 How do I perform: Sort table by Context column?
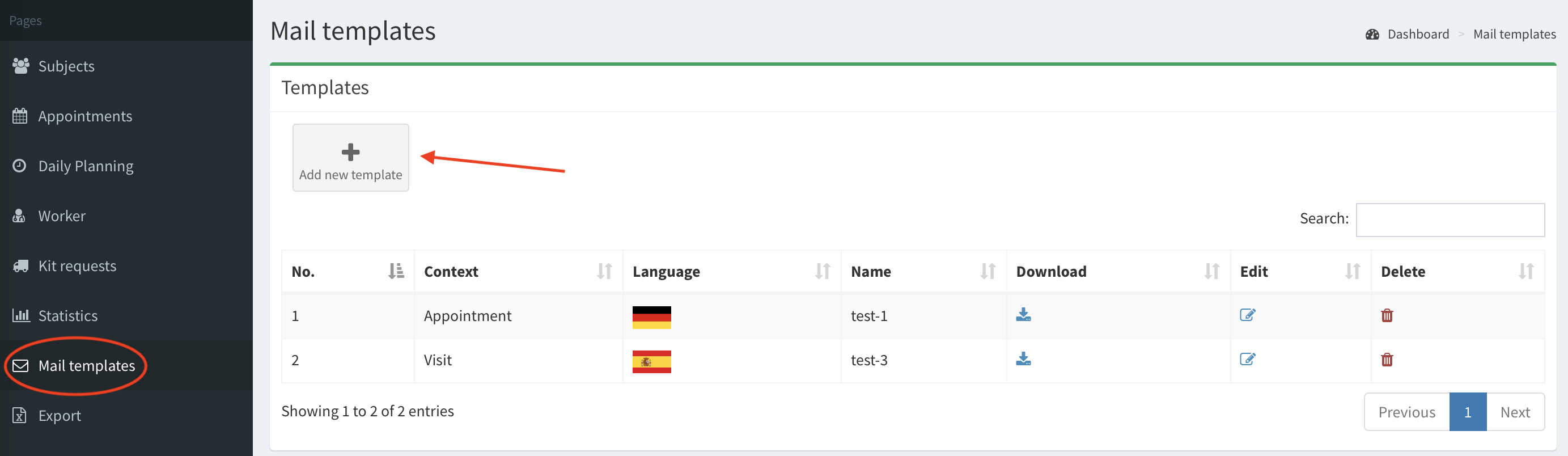click(x=518, y=272)
